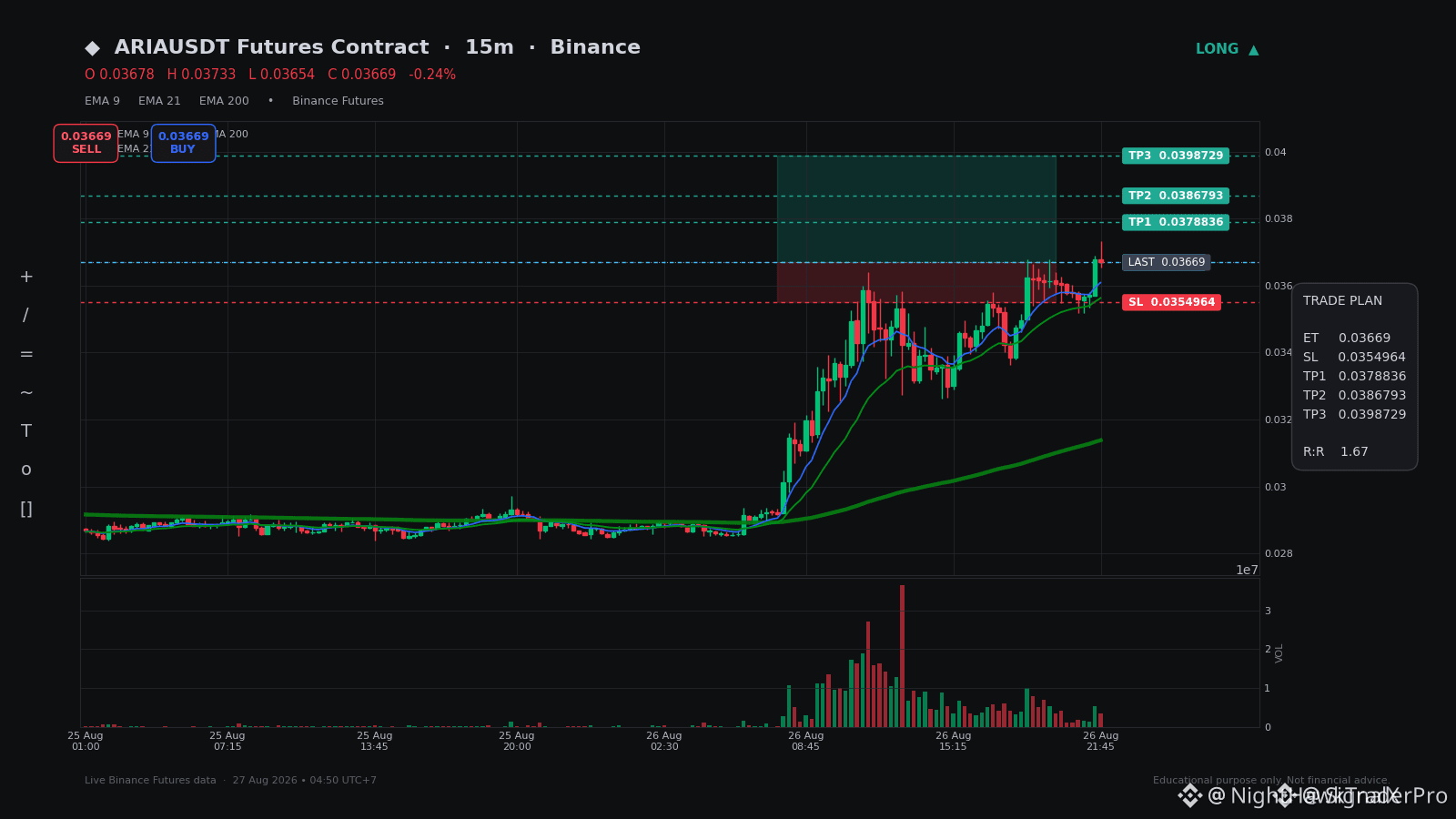Click the TP3 0.0398729 row in Trade Plan

1354,415
